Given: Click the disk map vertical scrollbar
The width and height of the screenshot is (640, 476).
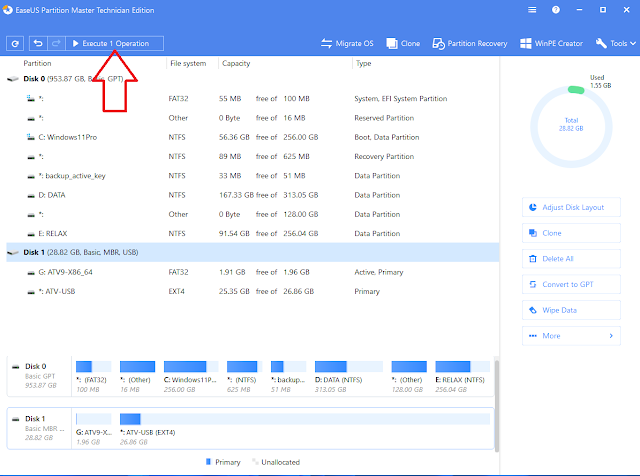Looking at the screenshot, I should (496, 405).
